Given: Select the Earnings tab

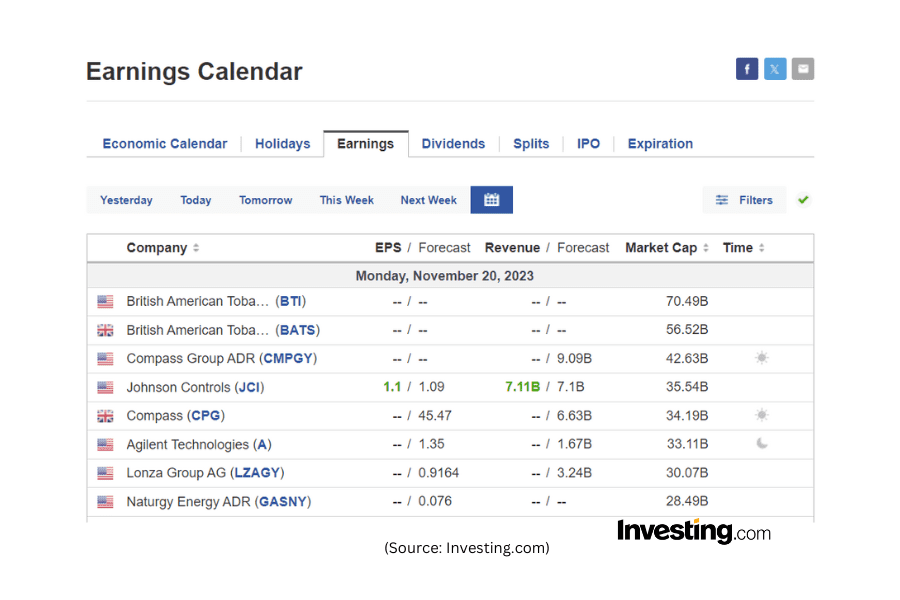Looking at the screenshot, I should point(366,144).
